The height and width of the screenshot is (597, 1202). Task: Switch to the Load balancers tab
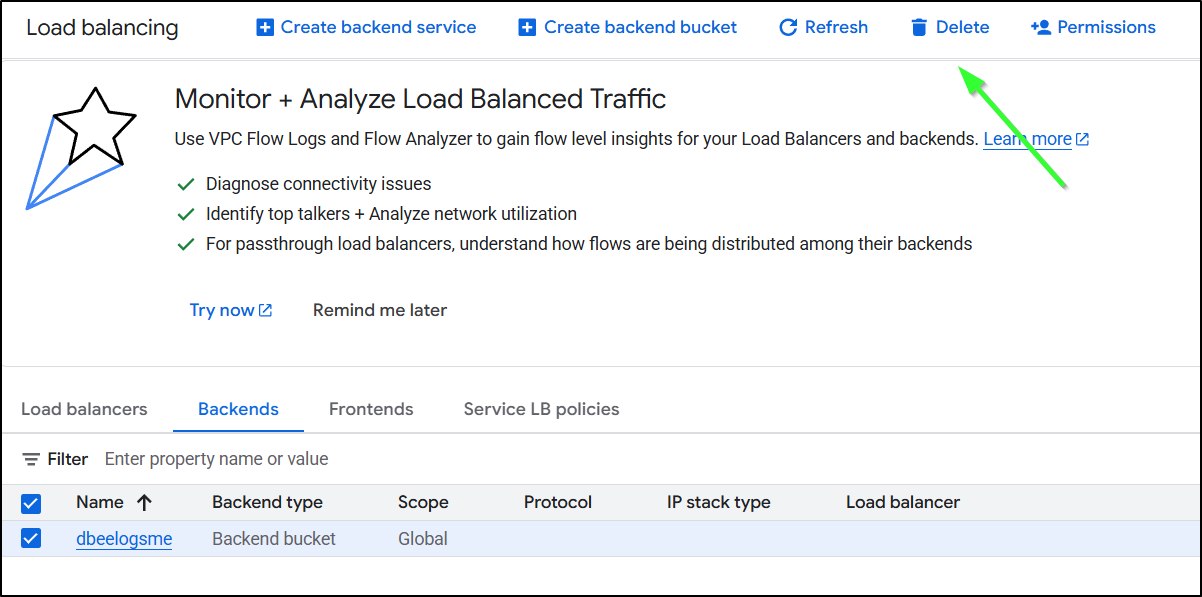pos(84,409)
